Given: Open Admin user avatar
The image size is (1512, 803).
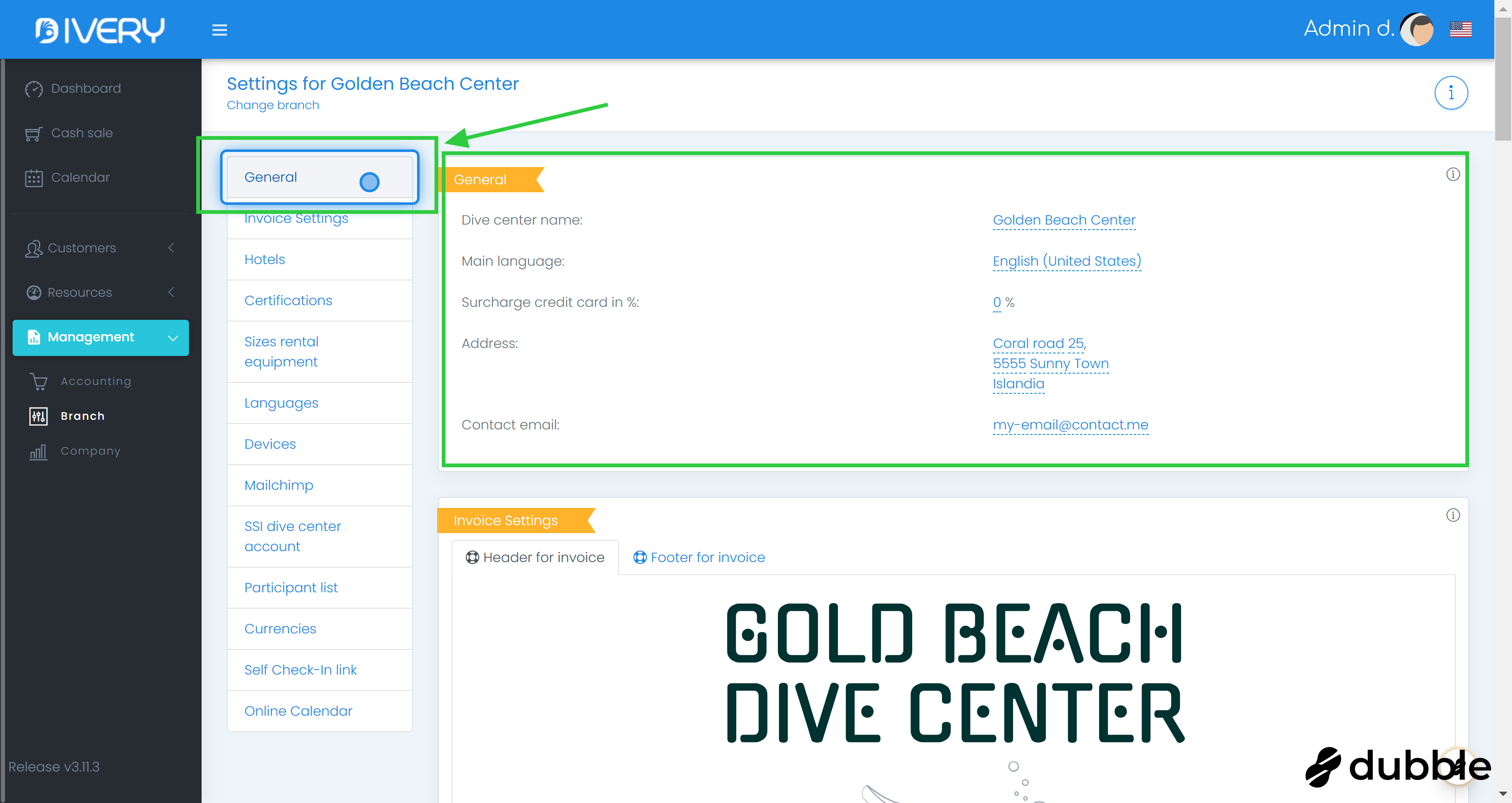Looking at the screenshot, I should click(x=1417, y=29).
